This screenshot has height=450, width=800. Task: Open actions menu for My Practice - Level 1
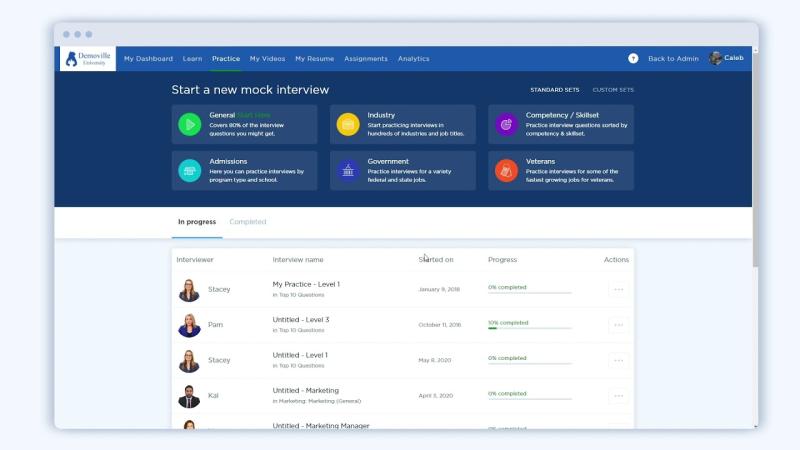point(618,290)
